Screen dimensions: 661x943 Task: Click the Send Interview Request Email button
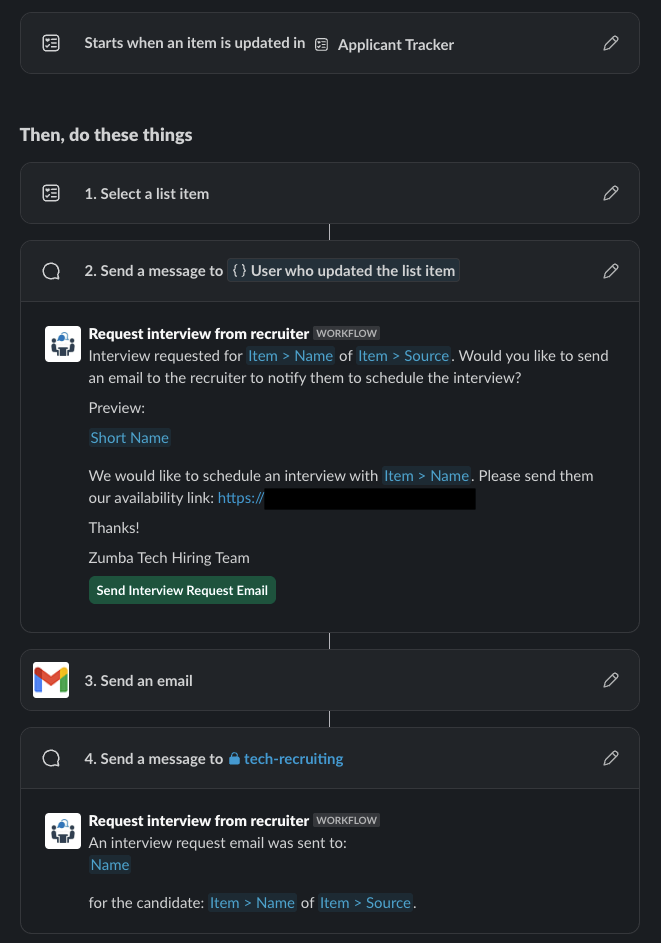182,591
